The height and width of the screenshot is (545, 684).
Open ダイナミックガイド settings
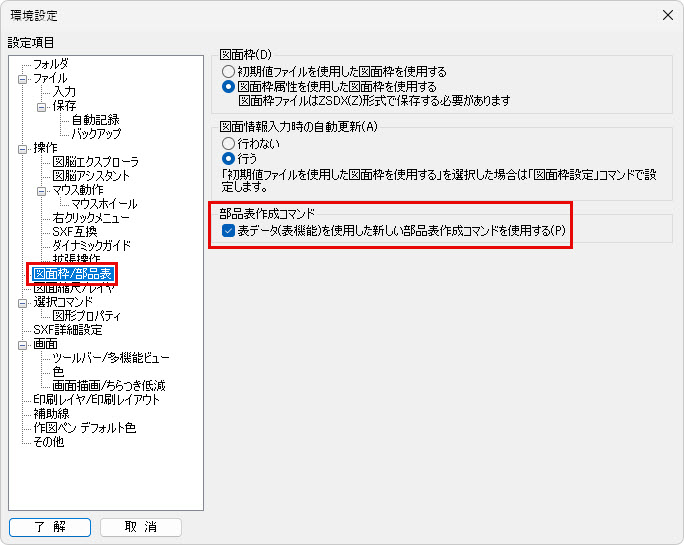tap(91, 246)
